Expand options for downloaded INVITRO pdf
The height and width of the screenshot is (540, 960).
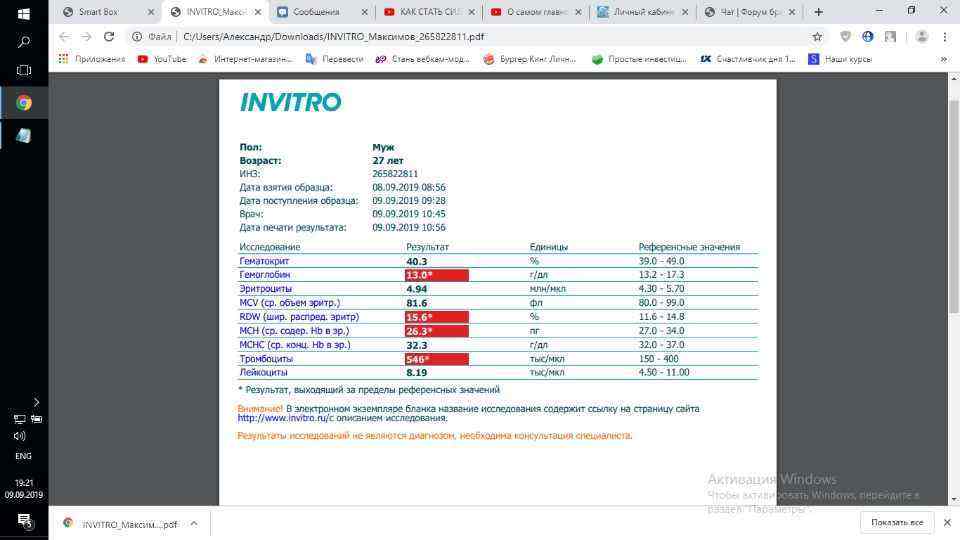(194, 523)
